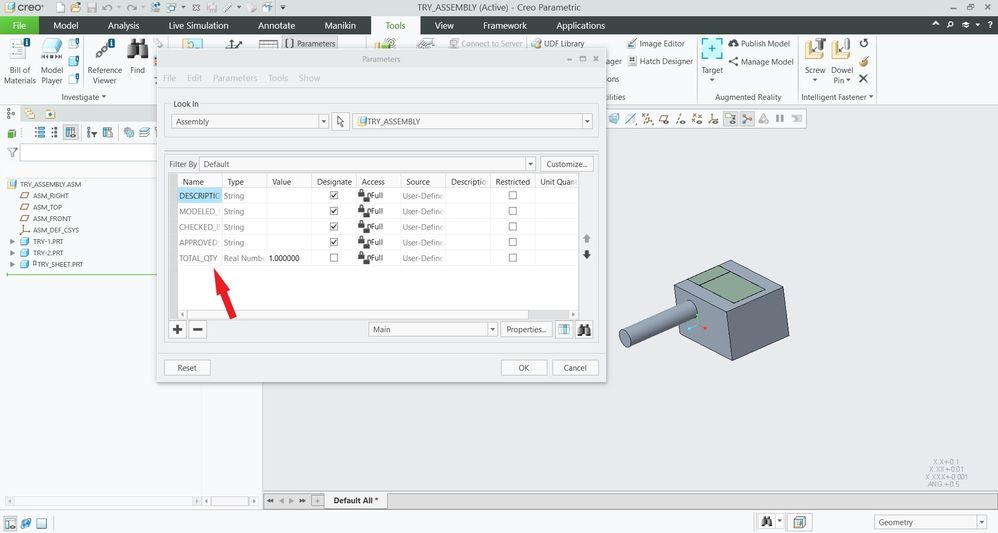Open the Filter By Default dropdown

pos(531,164)
